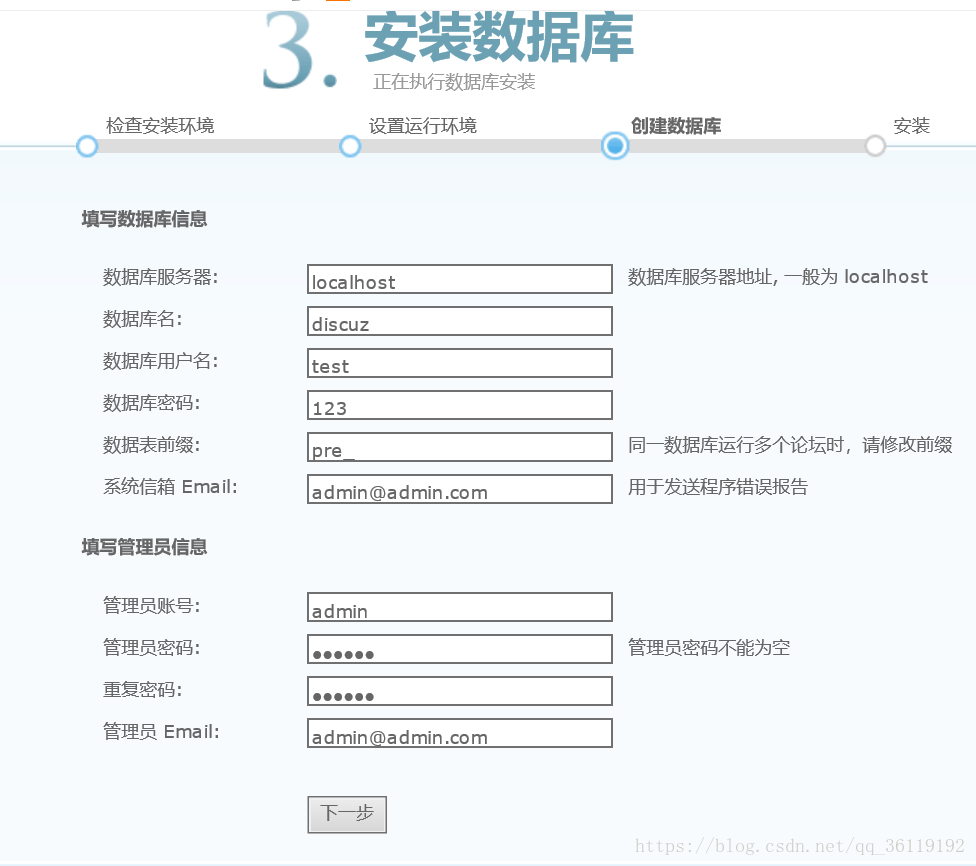This screenshot has width=976, height=866.
Task: Click the 数据库用户名: field label
Action: [x=161, y=361]
